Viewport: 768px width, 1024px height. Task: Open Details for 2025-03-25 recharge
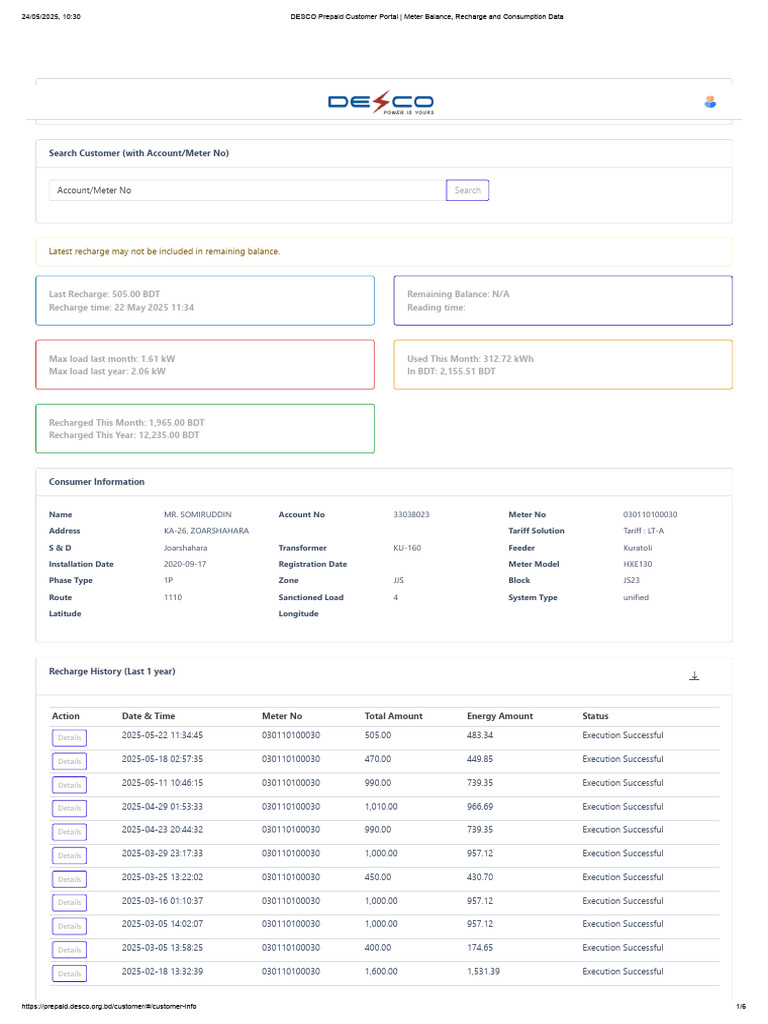point(69,879)
